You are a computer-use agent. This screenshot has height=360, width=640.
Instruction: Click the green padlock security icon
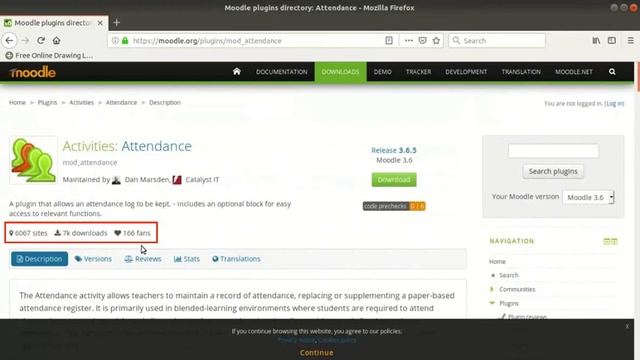coord(125,40)
